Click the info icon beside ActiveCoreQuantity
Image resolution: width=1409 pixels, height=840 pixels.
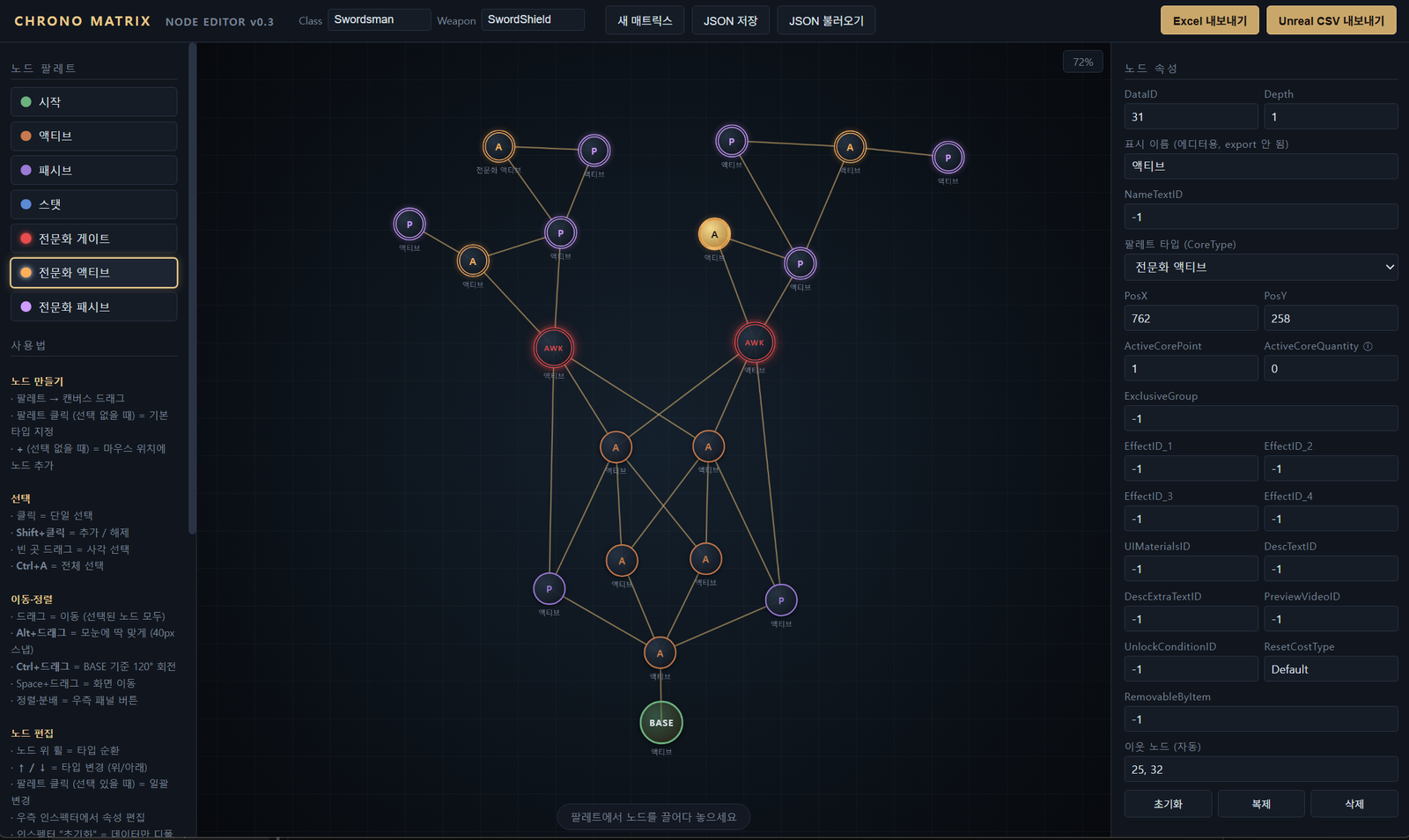pos(1368,346)
